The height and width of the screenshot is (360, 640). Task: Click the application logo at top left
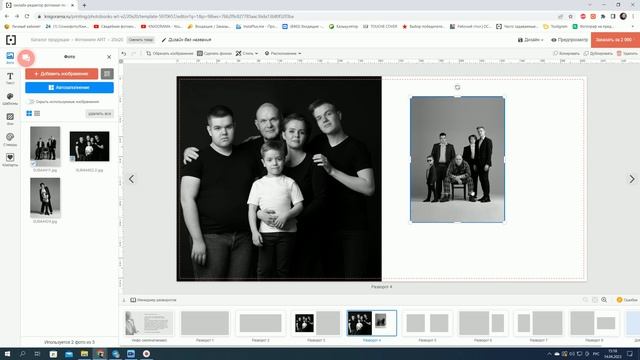(11, 40)
